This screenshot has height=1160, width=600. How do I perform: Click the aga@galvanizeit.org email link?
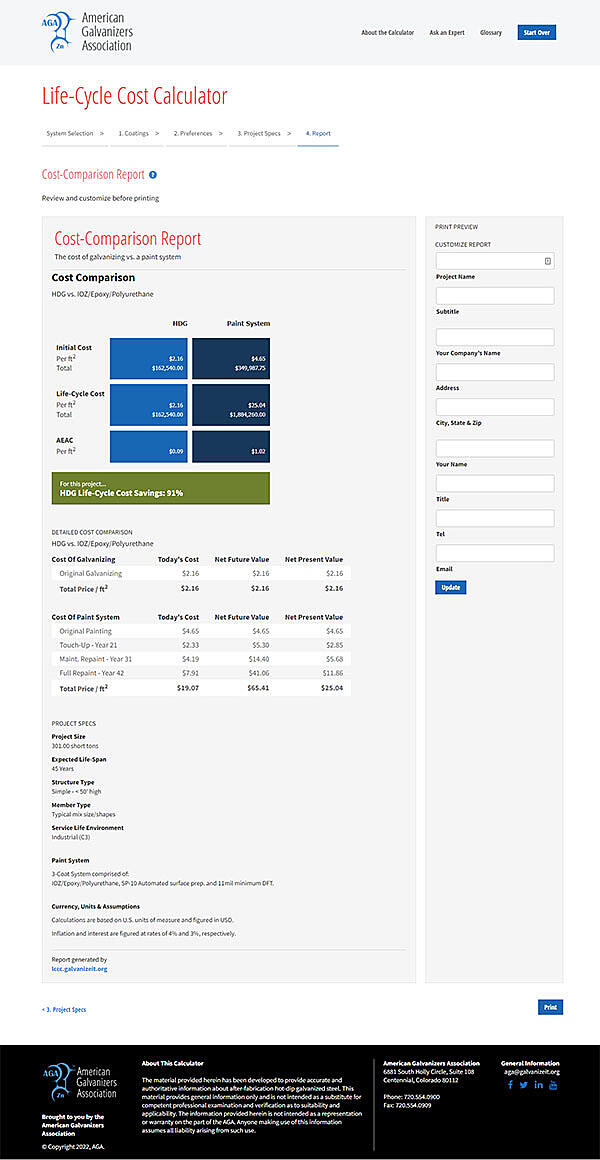point(532,1071)
